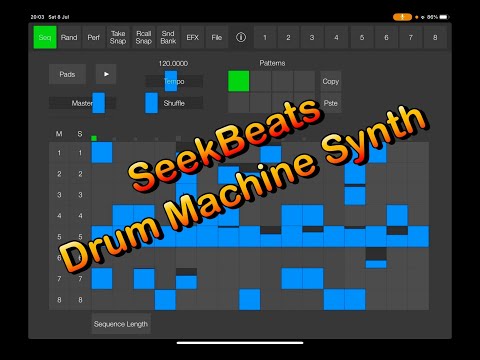The height and width of the screenshot is (360, 480).
Task: Tap the orange microphone recording indicator
Action: (402, 17)
